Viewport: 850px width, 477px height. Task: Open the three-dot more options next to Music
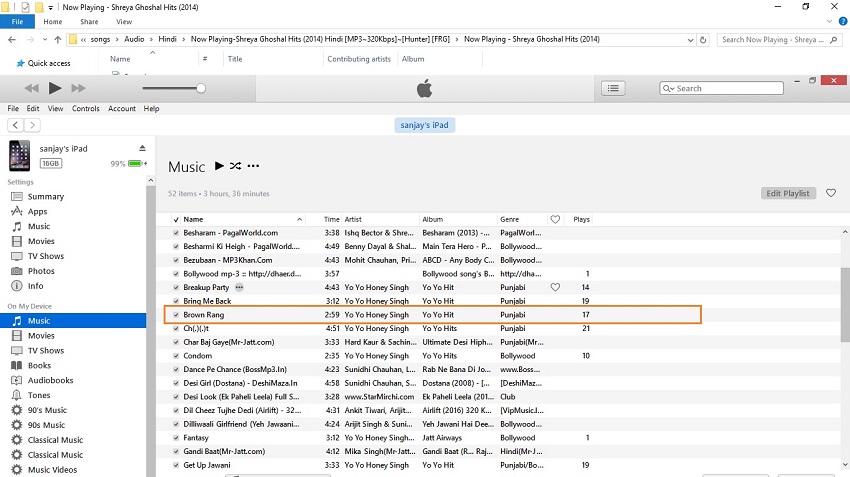tap(253, 166)
